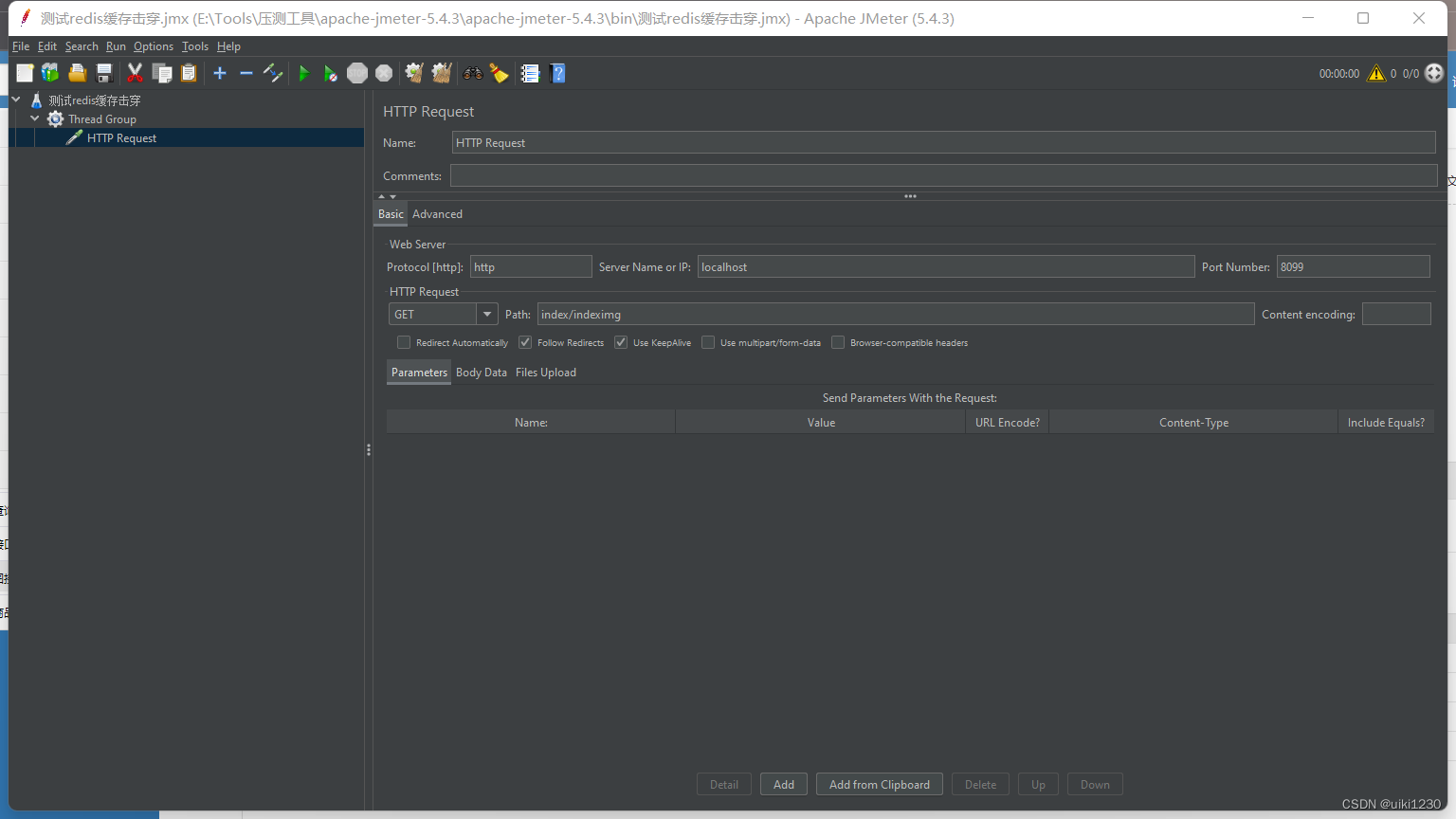This screenshot has width=1456, height=819.
Task: Collapse the Thread Group tree node
Action: pos(35,118)
